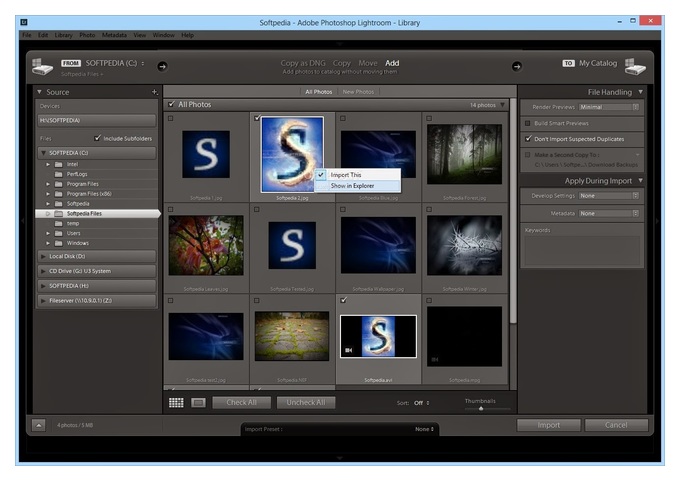
Task: Toggle the All Photos header checkbox
Action: [x=171, y=104]
